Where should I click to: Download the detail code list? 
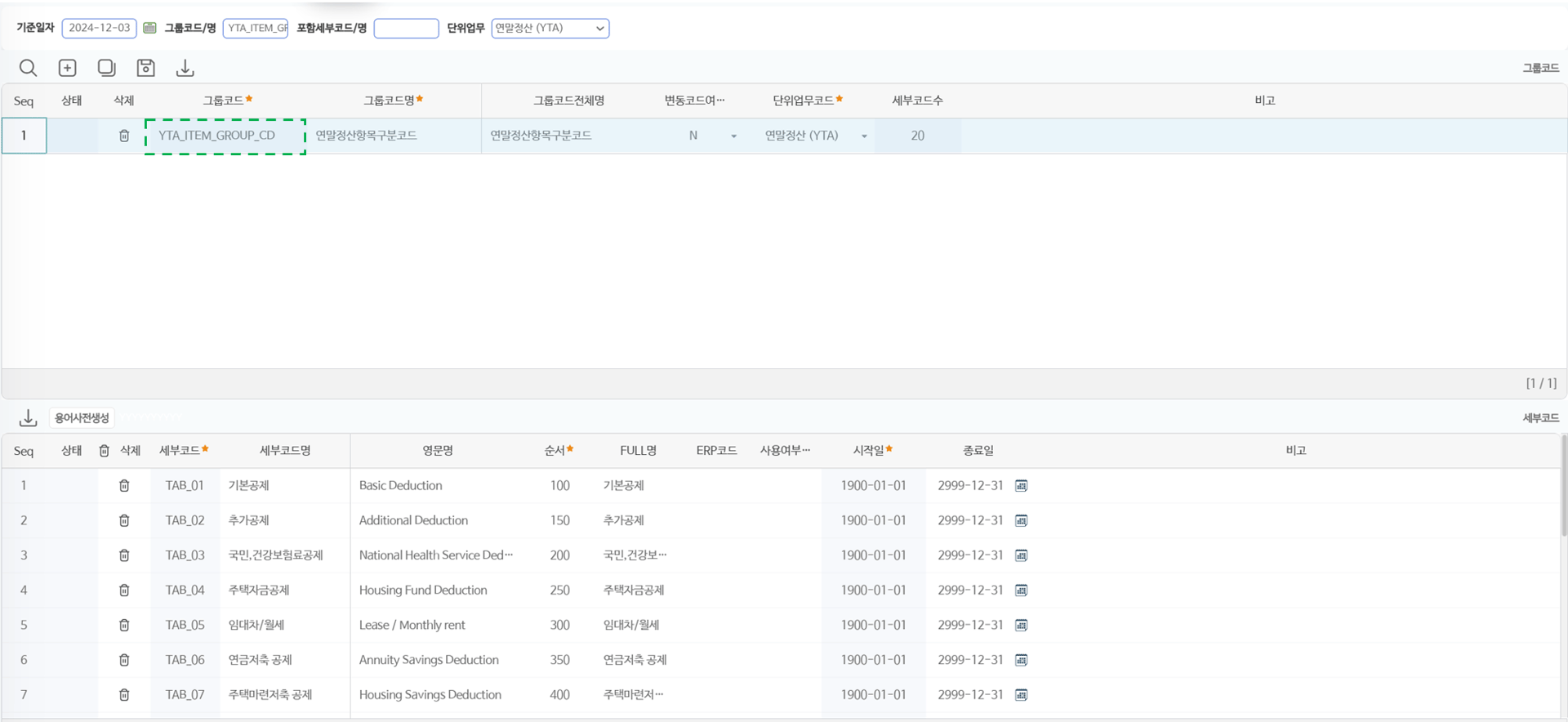click(29, 418)
